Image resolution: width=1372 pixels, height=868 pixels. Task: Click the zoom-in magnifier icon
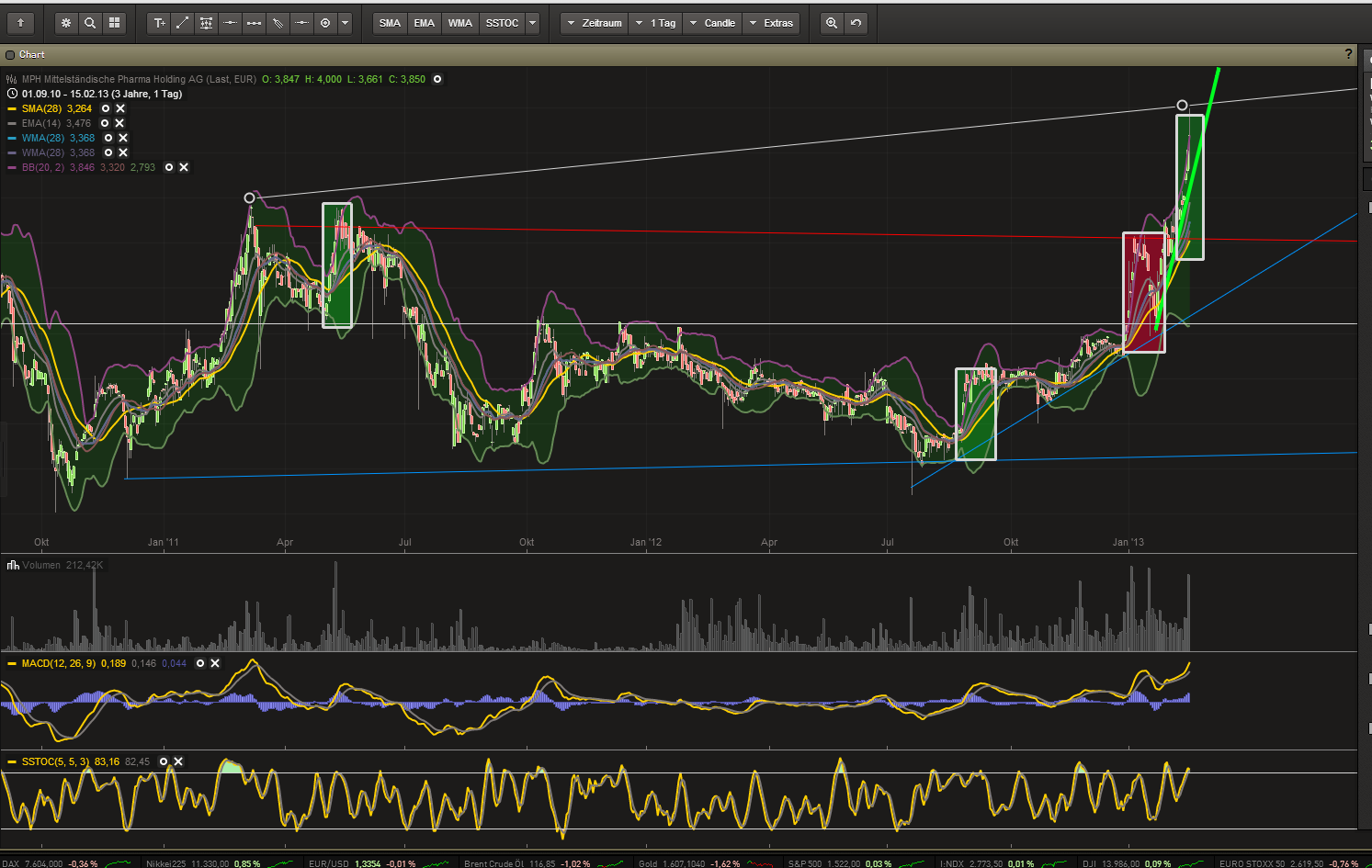832,23
